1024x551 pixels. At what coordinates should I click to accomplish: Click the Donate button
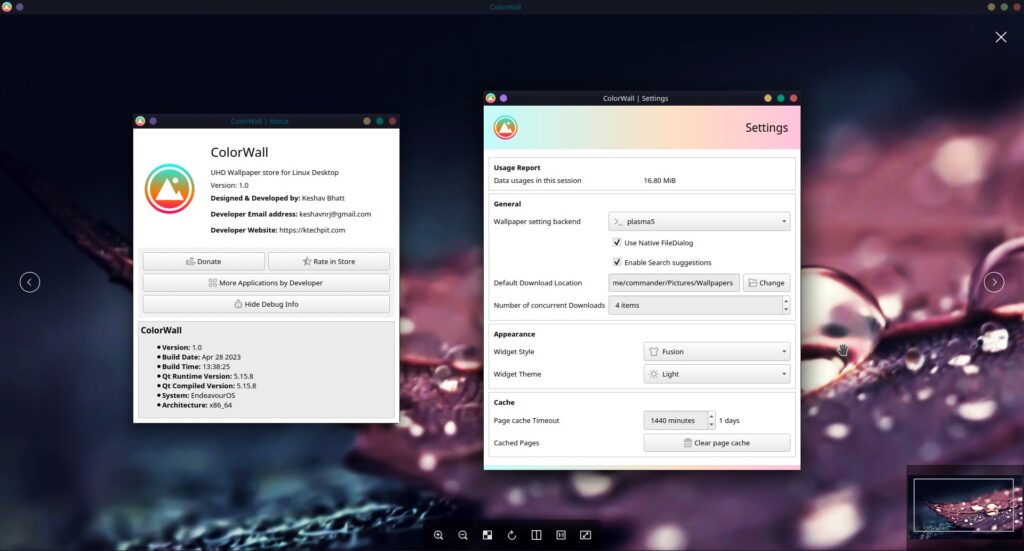pos(204,261)
